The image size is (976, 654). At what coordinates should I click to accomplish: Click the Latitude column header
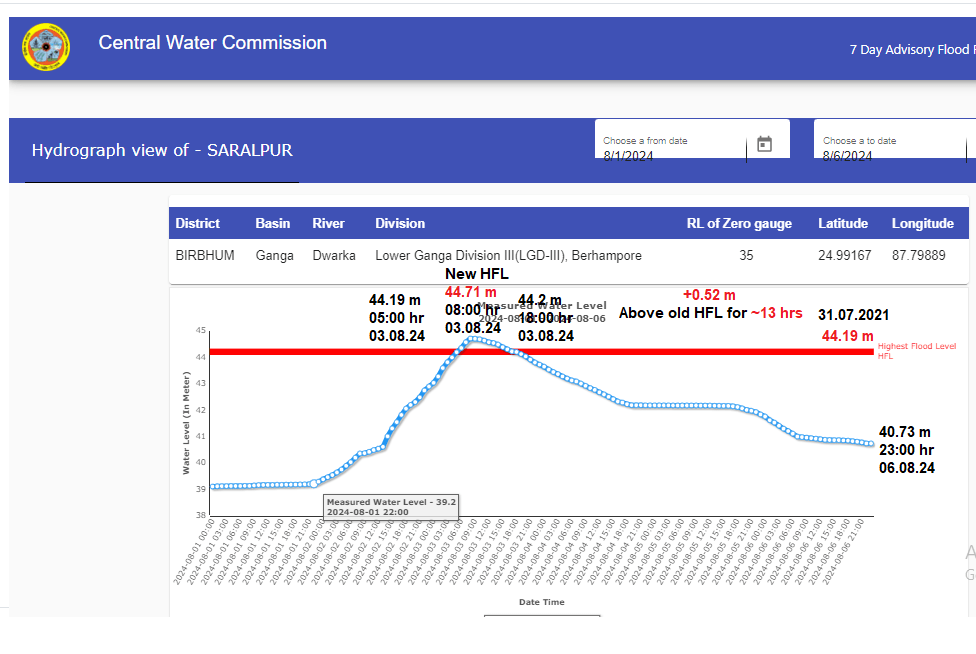pyautogui.click(x=842, y=223)
